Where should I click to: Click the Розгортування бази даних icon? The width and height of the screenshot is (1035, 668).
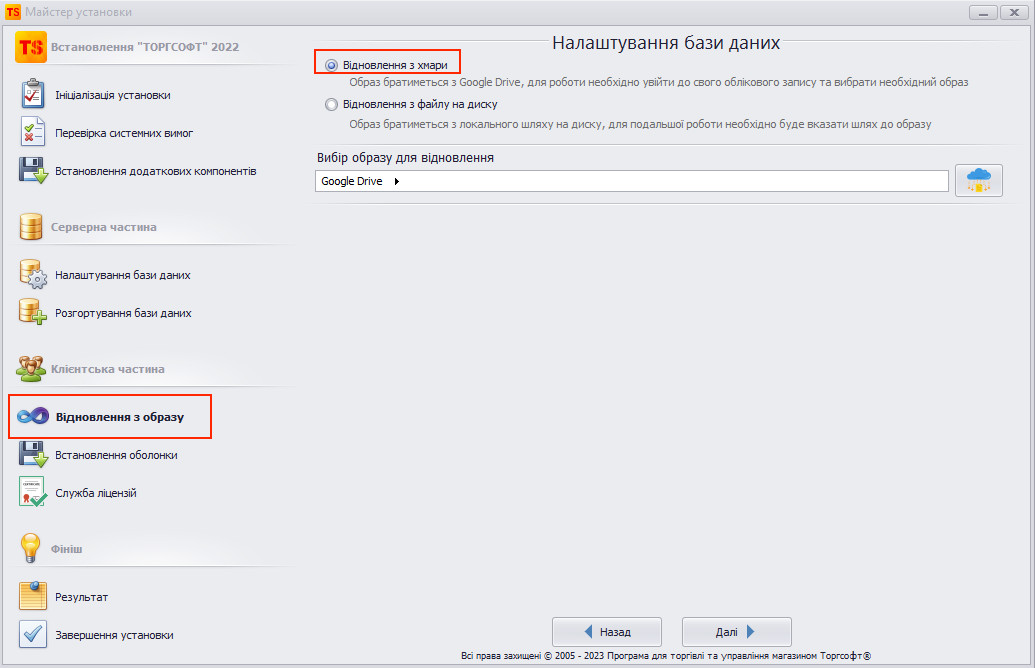[33, 312]
